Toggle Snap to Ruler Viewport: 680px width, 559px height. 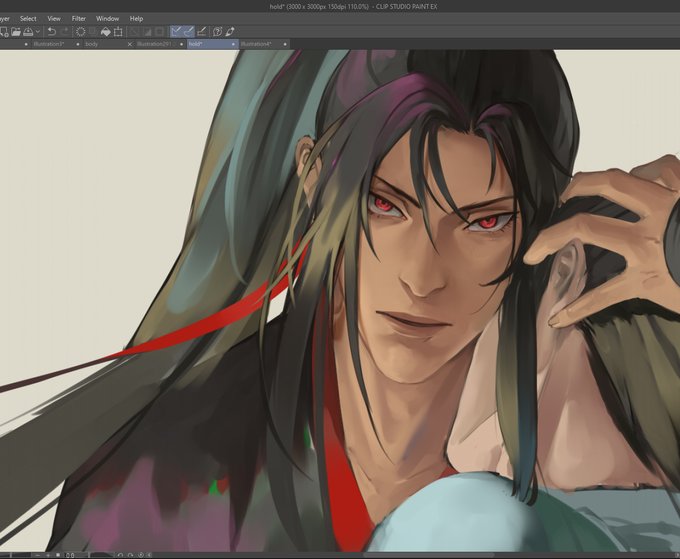176,32
